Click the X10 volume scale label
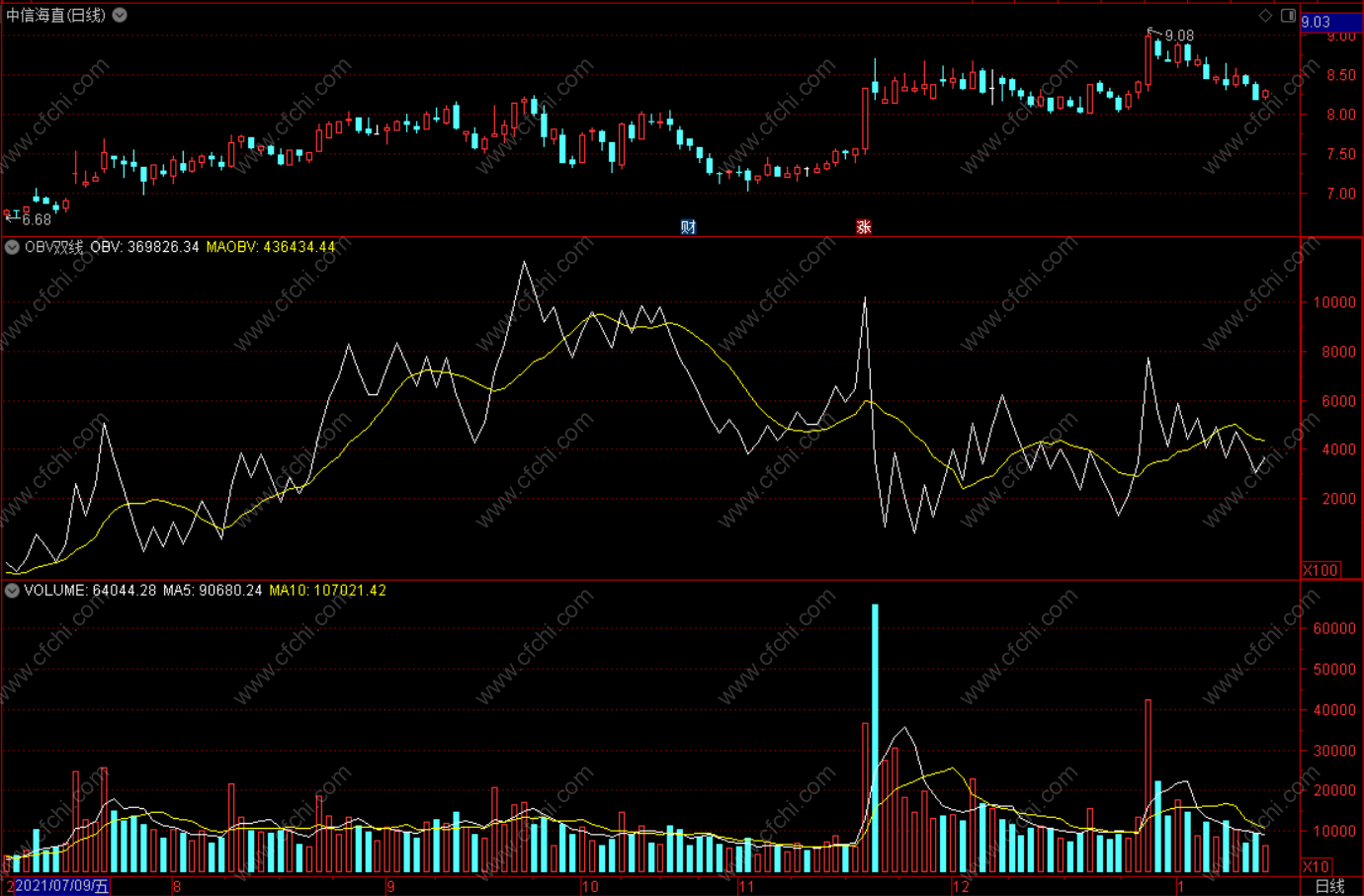 point(1317,866)
